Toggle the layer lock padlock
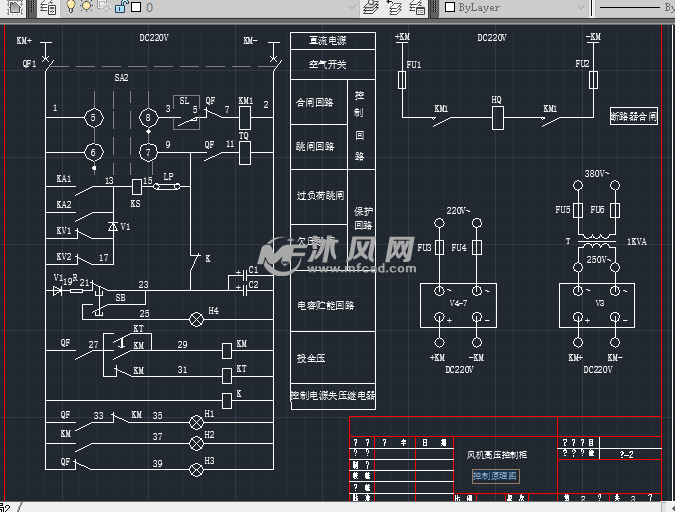 pos(120,7)
